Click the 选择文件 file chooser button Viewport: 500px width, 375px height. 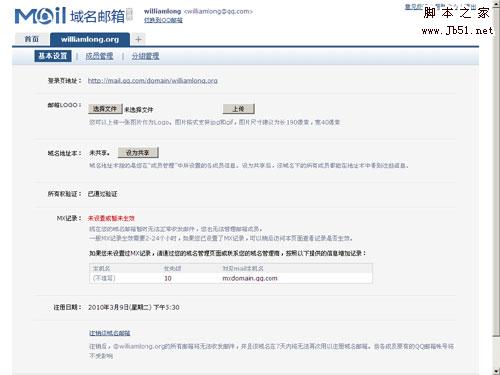click(105, 109)
